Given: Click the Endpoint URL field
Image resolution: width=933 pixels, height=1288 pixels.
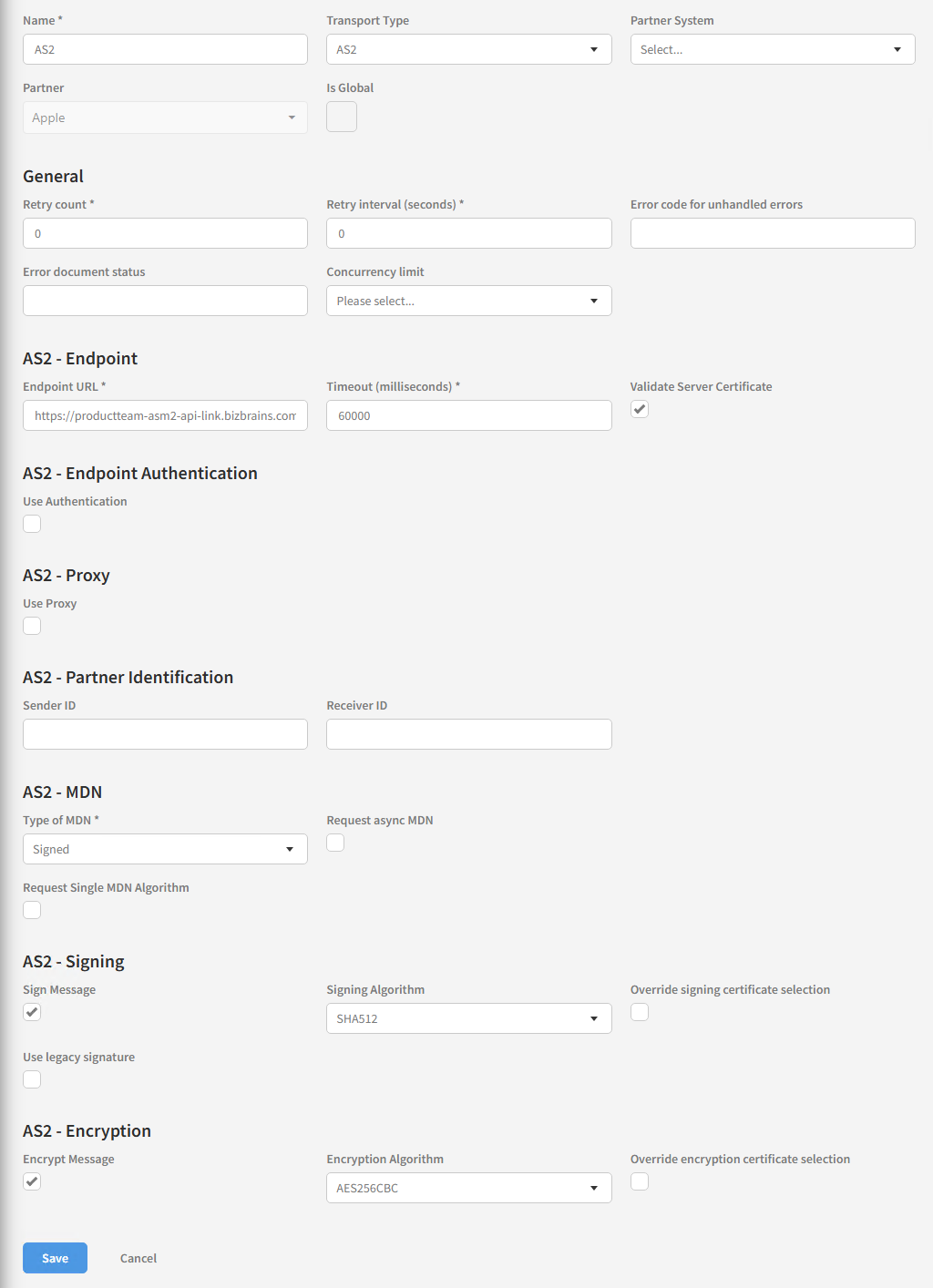Looking at the screenshot, I should click(x=165, y=415).
